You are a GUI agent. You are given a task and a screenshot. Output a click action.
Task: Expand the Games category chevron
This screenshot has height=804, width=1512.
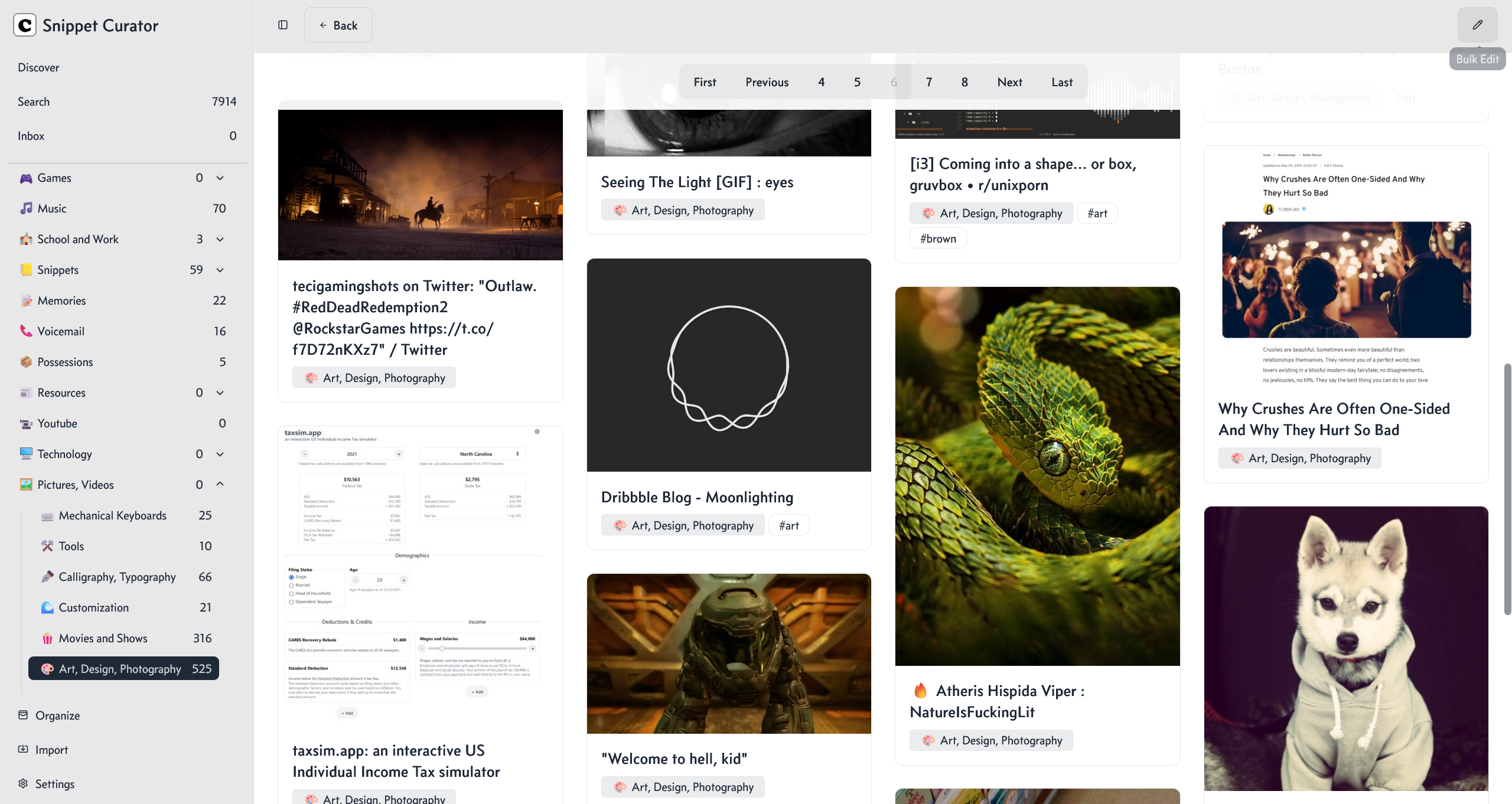coord(220,178)
